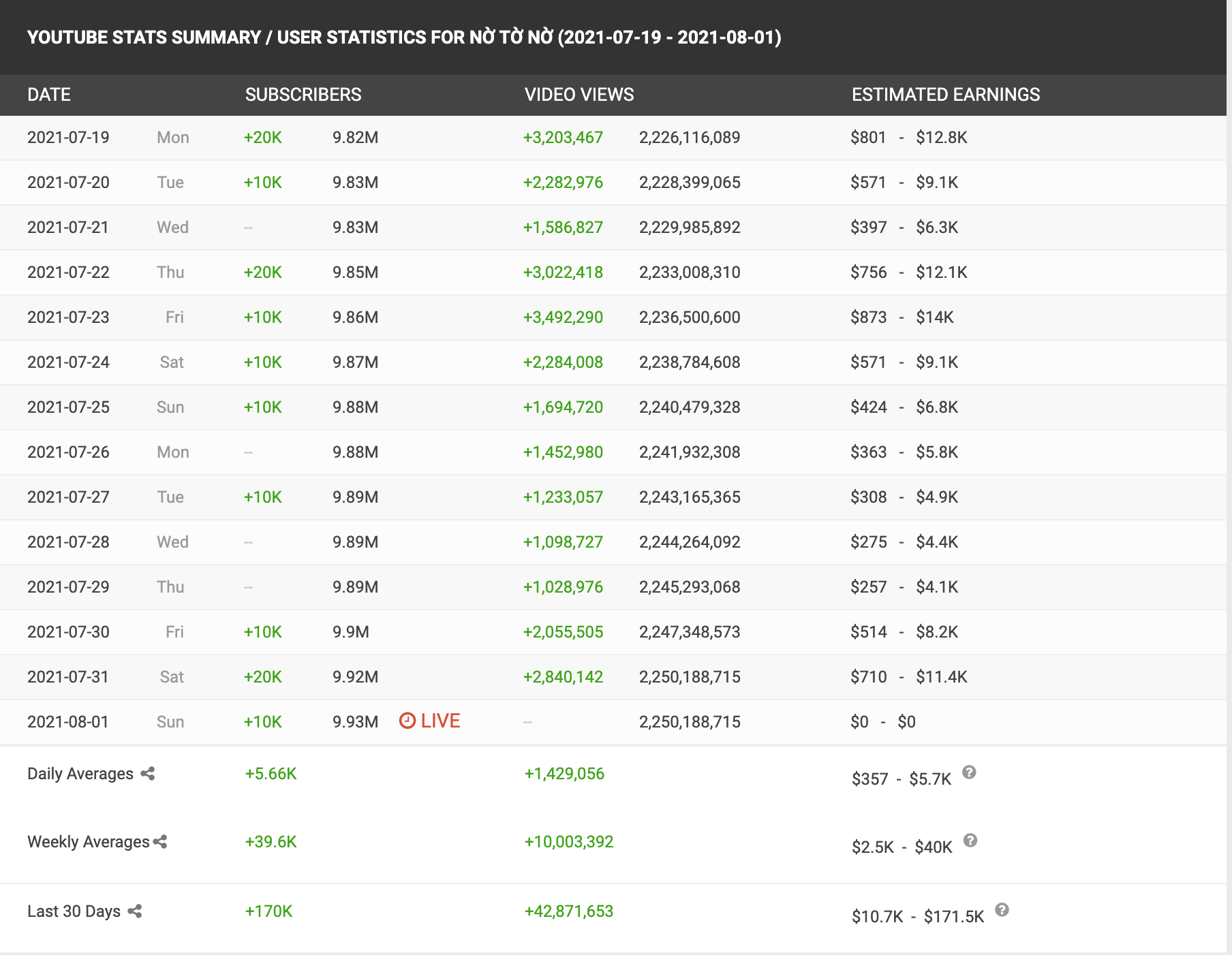Click the share icon beside Daily Averages
The height and width of the screenshot is (955, 1232).
pyautogui.click(x=147, y=773)
